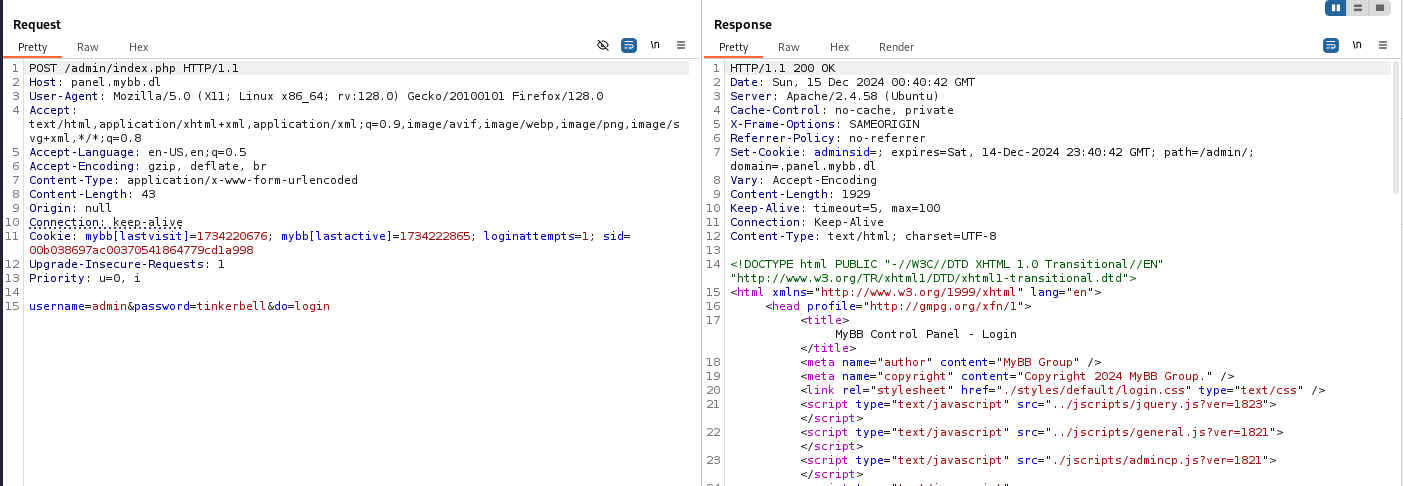Viewport: 1403px width, 486px height.
Task: Click 'Referrer-Policy: no-referrer' header
Action: point(828,138)
